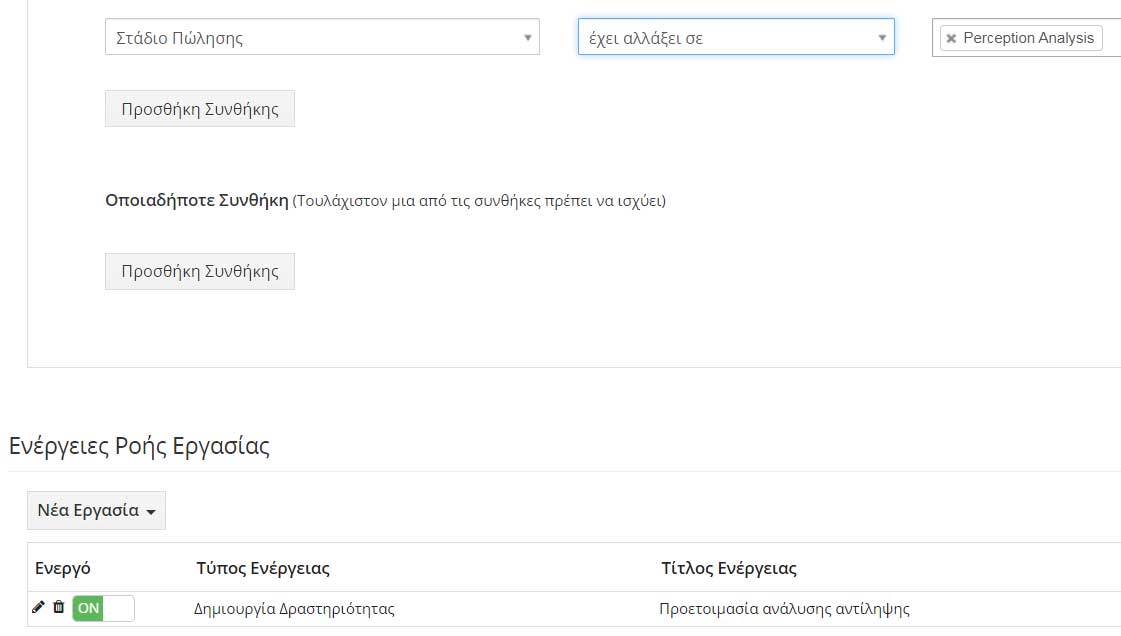Click the Ενεργό column header
Viewport: 1121px width, 636px height.
(x=63, y=568)
